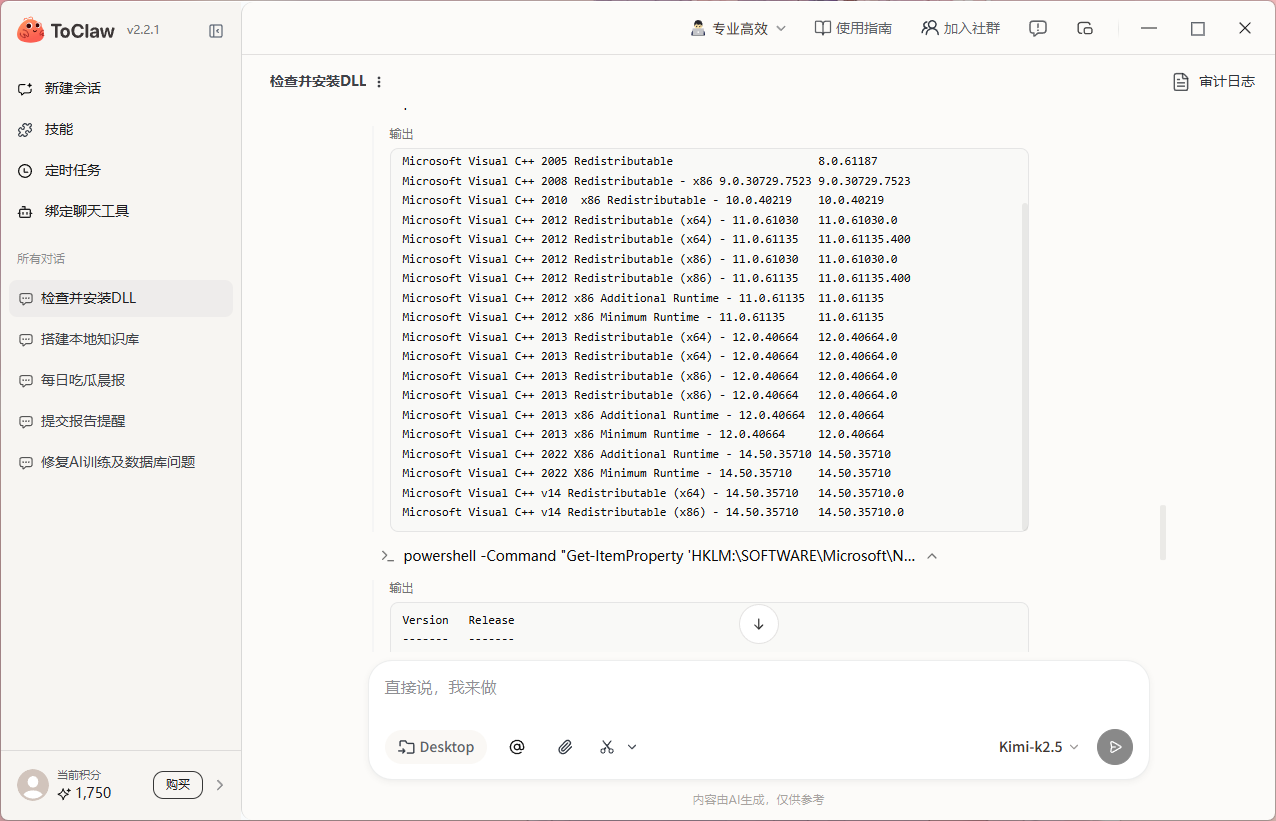Viewport: 1276px width, 821px height.
Task: Click the 2013 x86 Additional Runtime line
Action: [643, 415]
